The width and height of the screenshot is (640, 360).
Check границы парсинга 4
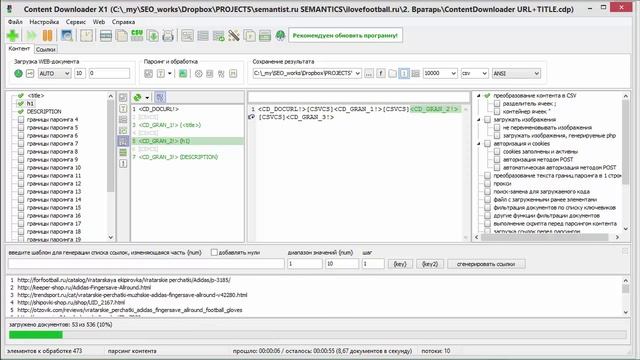pyautogui.click(x=21, y=120)
